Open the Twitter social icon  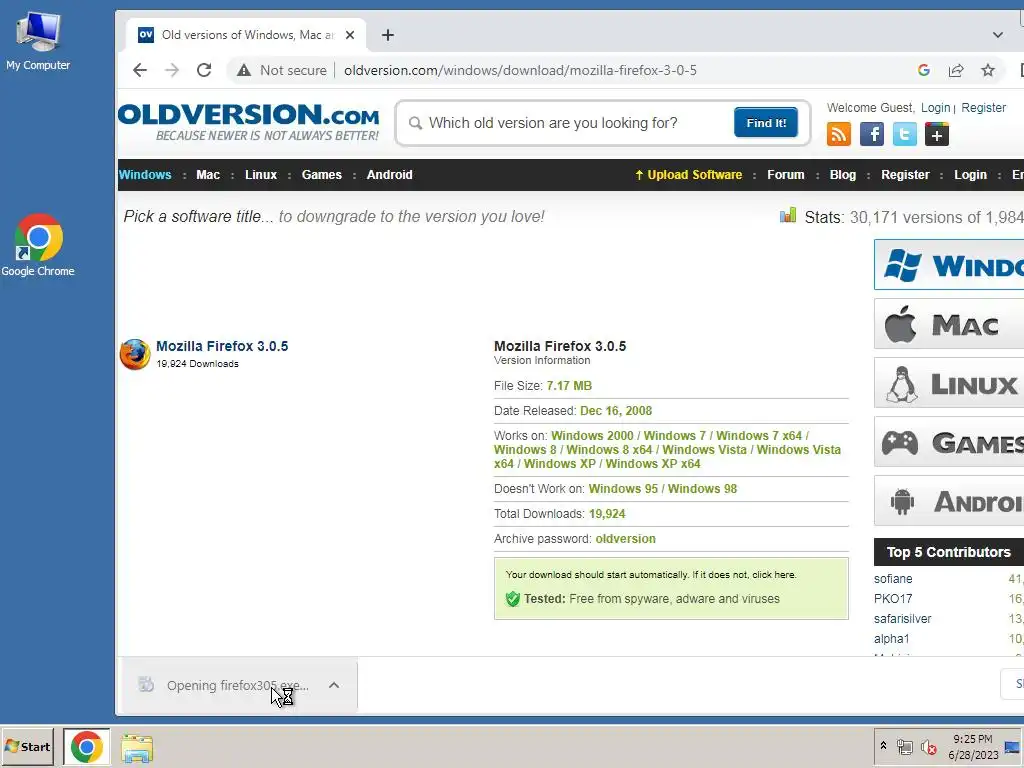(904, 135)
